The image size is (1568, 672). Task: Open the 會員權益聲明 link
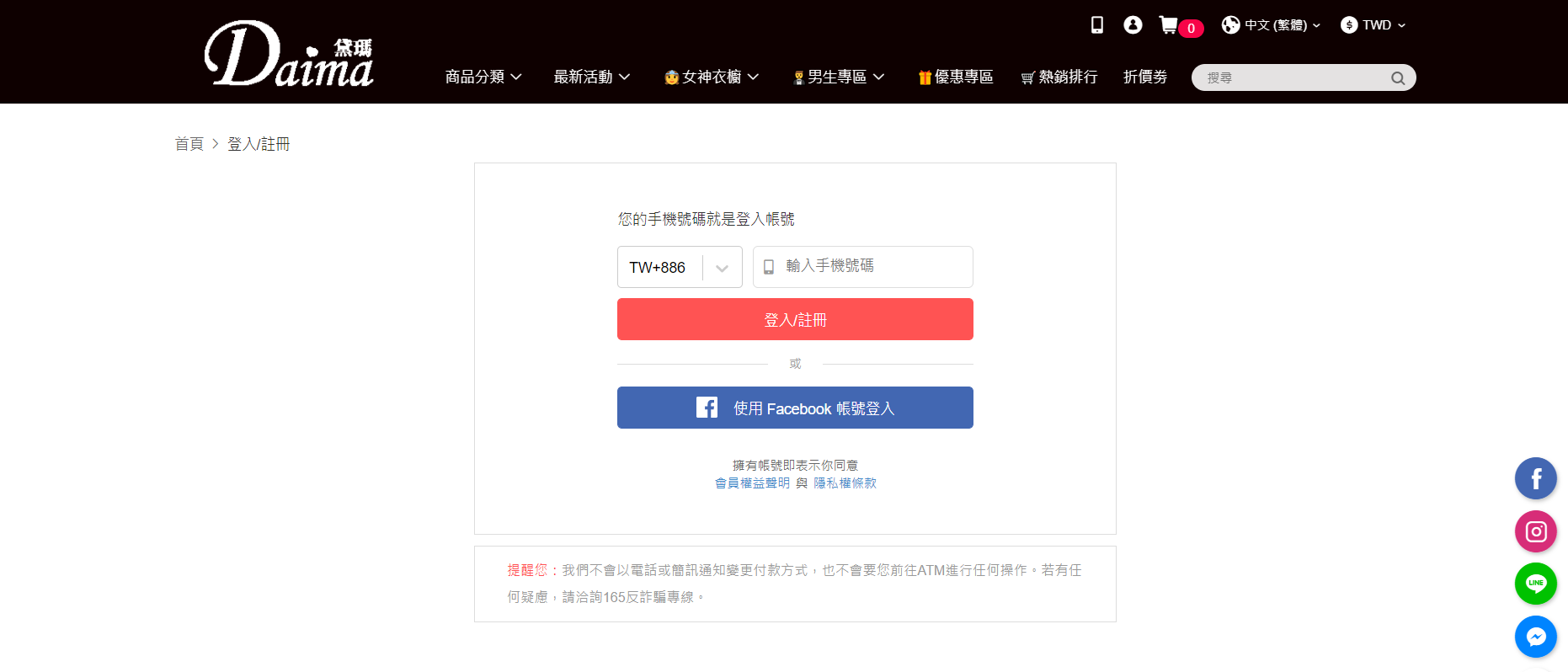coord(752,483)
